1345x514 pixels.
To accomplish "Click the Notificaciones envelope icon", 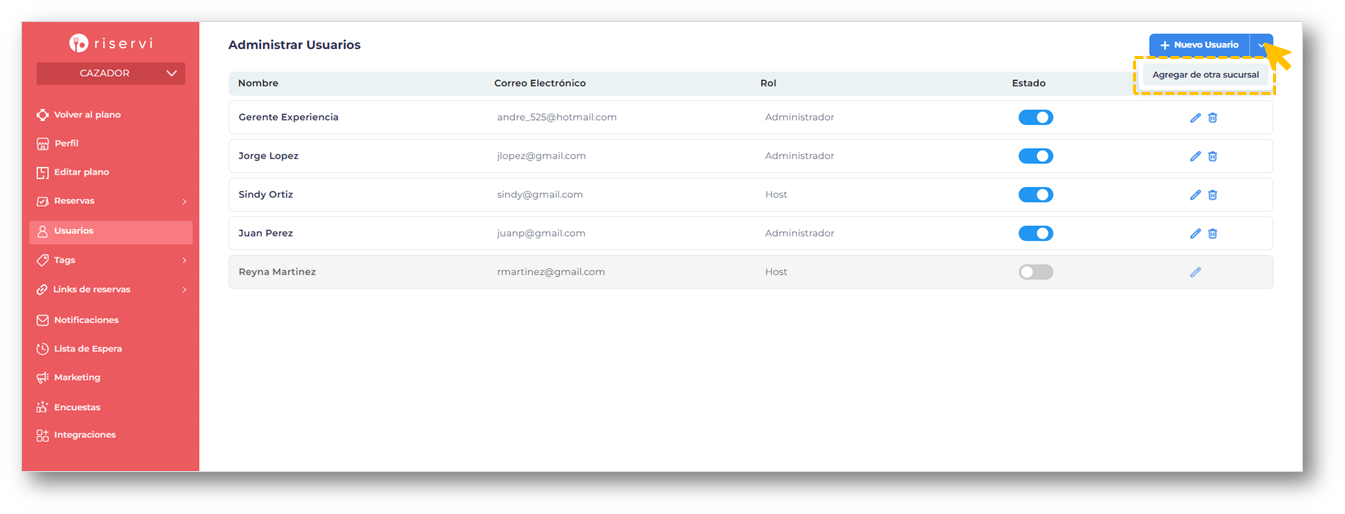I will pos(42,320).
